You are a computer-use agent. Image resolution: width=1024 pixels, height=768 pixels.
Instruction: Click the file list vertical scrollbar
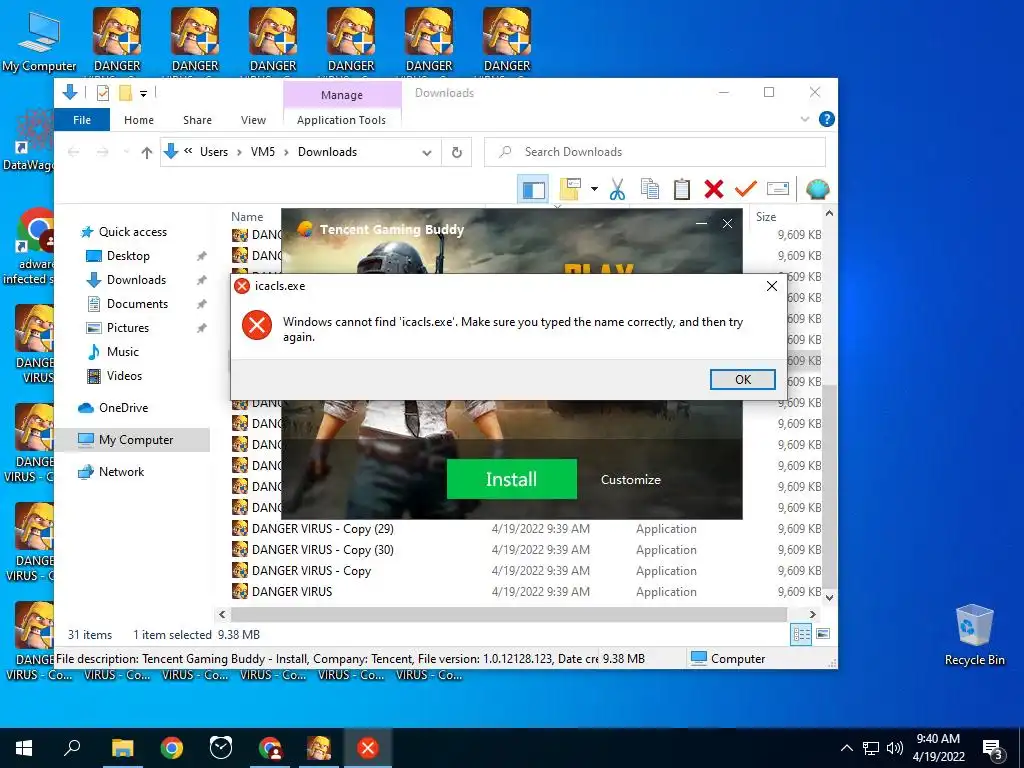pyautogui.click(x=829, y=487)
